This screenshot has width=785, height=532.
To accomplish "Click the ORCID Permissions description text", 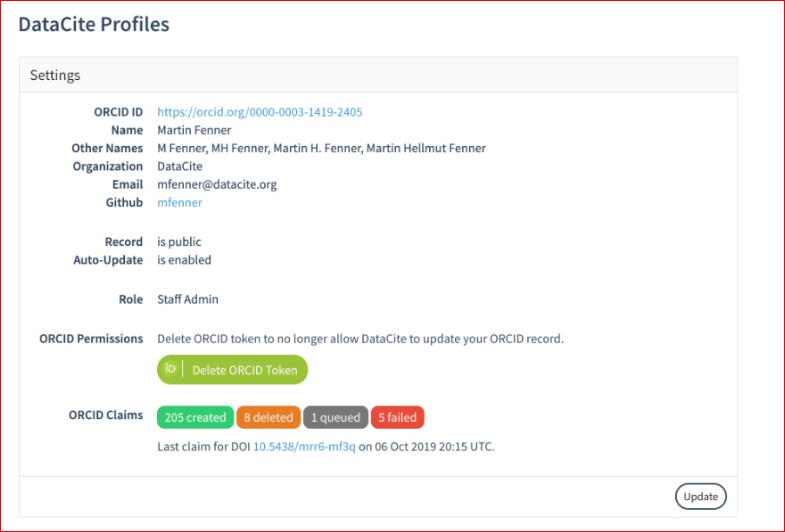I will pyautogui.click(x=360, y=339).
